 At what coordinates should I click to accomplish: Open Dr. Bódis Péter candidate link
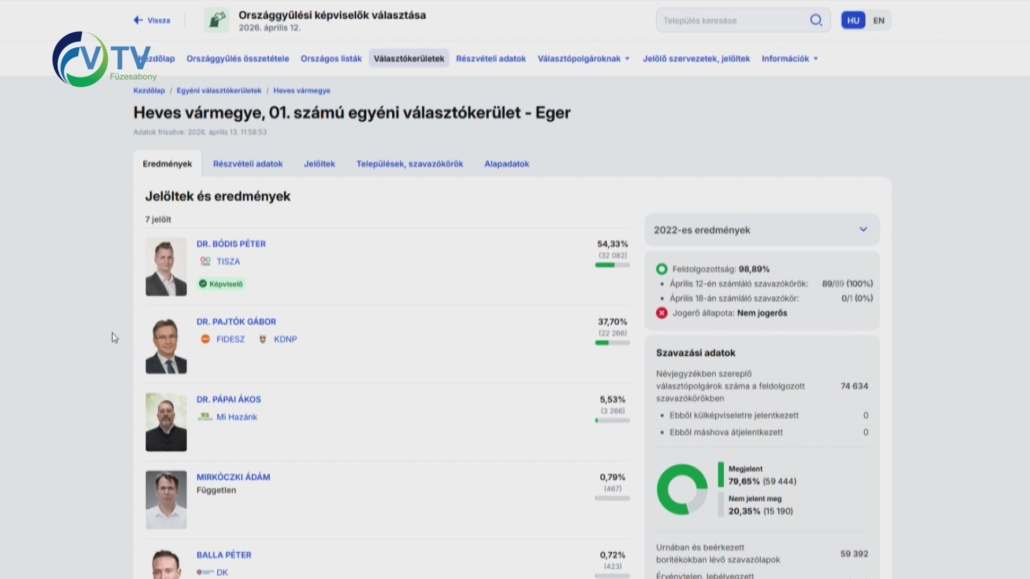pyautogui.click(x=231, y=244)
